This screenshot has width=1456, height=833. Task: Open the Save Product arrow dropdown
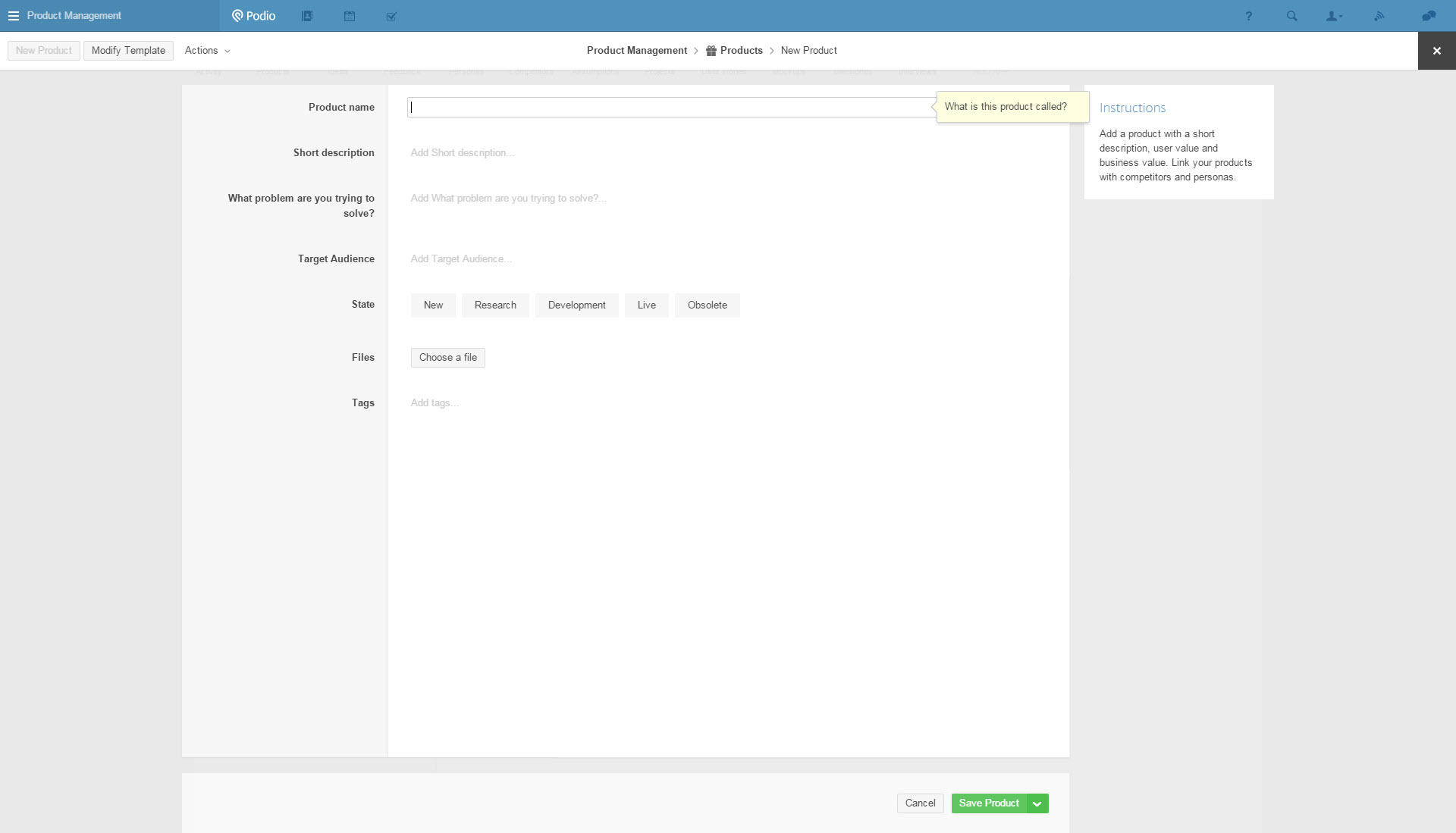[x=1037, y=803]
